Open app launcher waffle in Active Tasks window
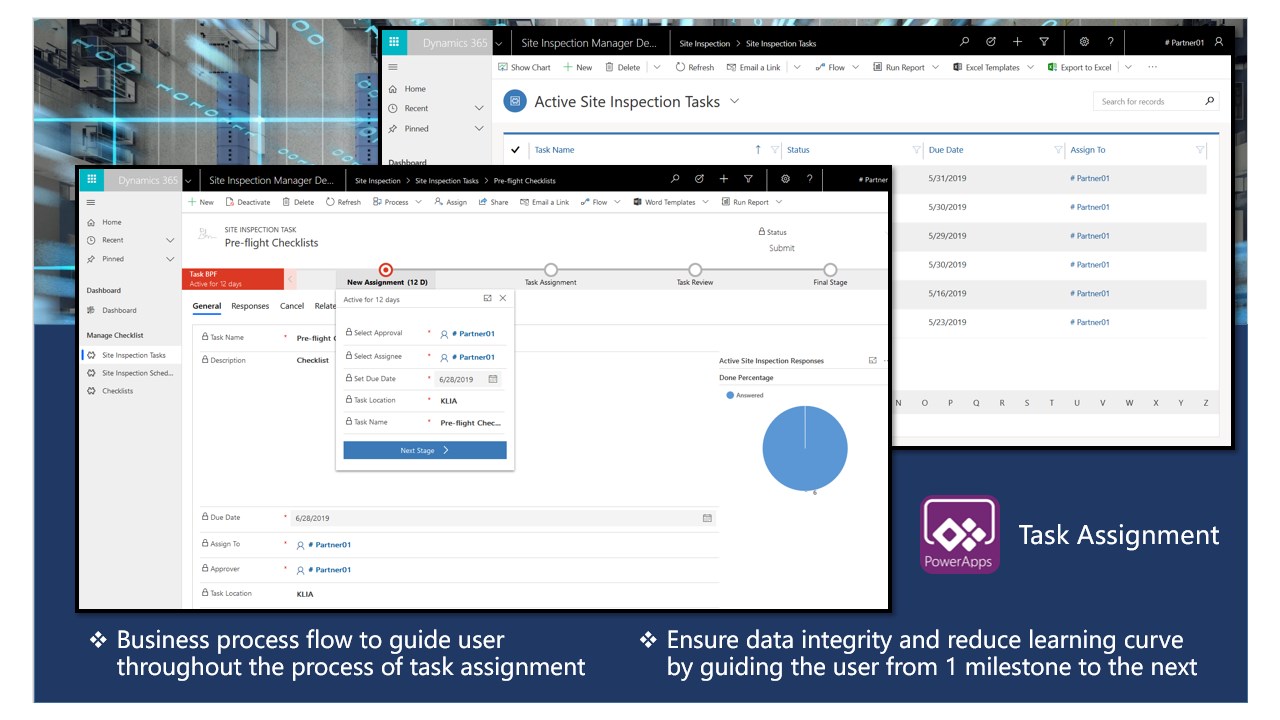The height and width of the screenshot is (720, 1280). coord(394,42)
